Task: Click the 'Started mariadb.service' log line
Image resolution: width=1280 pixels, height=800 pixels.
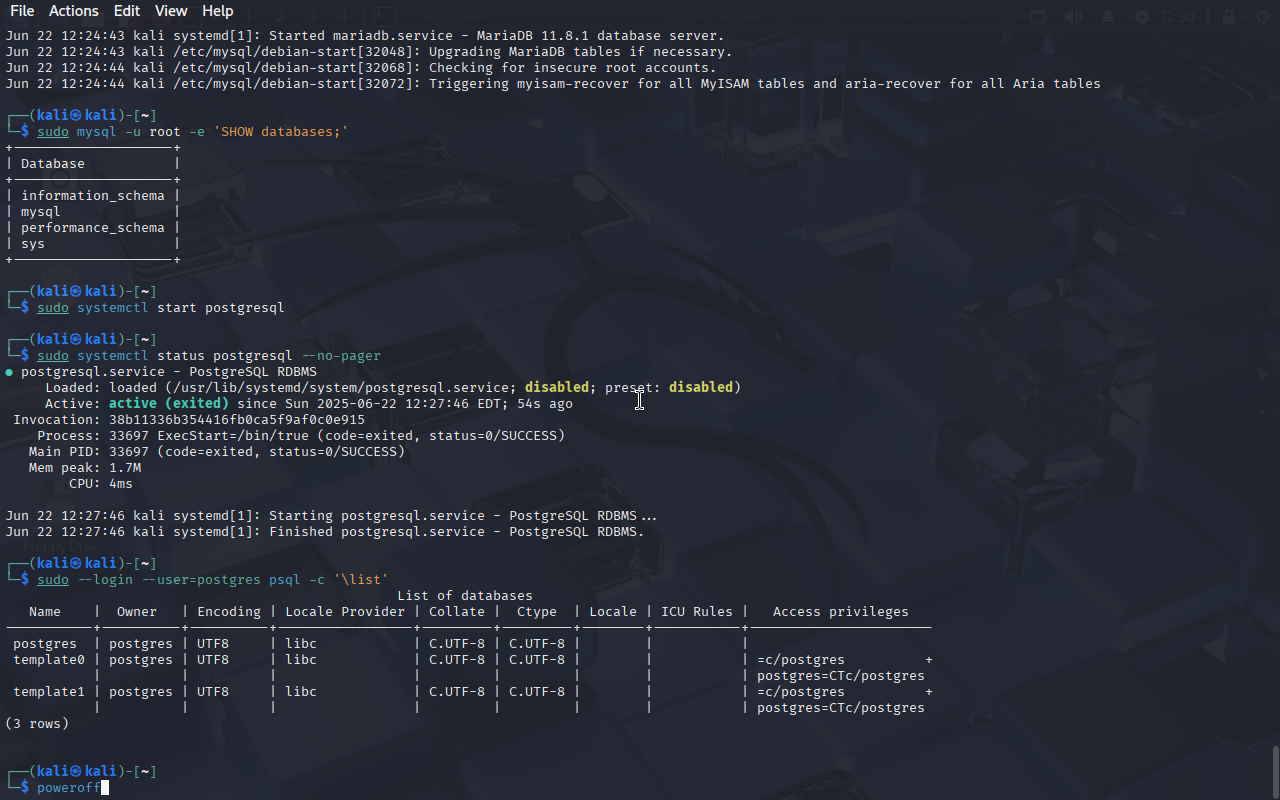Action: 365,36
